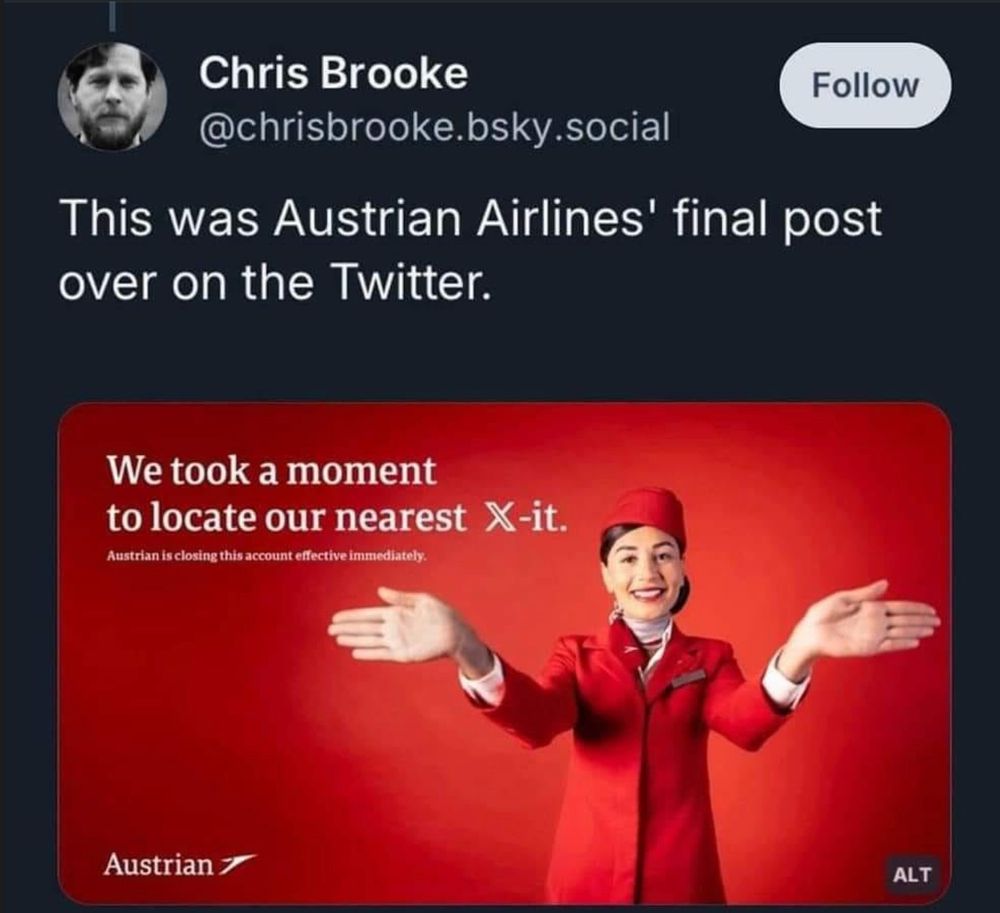Click the flight attendant's name badge
This screenshot has width=1000, height=913.
[x=689, y=678]
